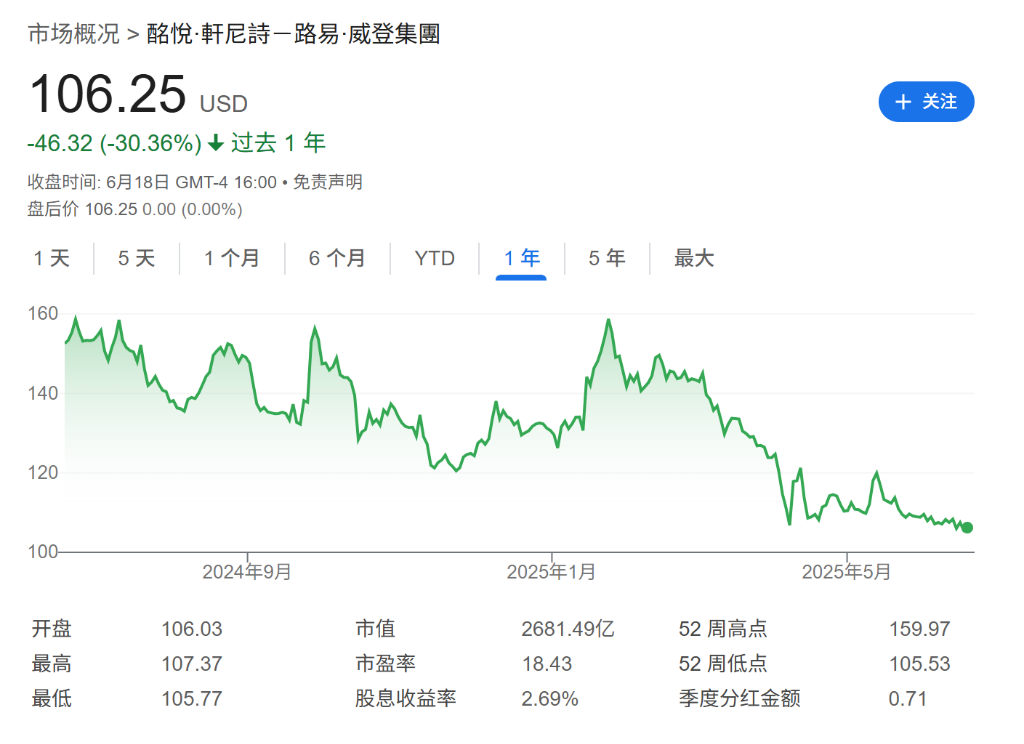
Task: Click the 市盈率 label
Action: pos(385,664)
